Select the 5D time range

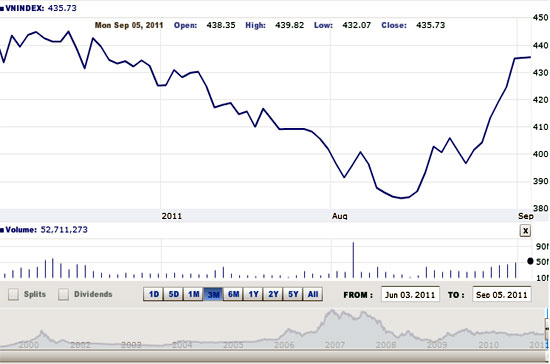pyautogui.click(x=174, y=294)
